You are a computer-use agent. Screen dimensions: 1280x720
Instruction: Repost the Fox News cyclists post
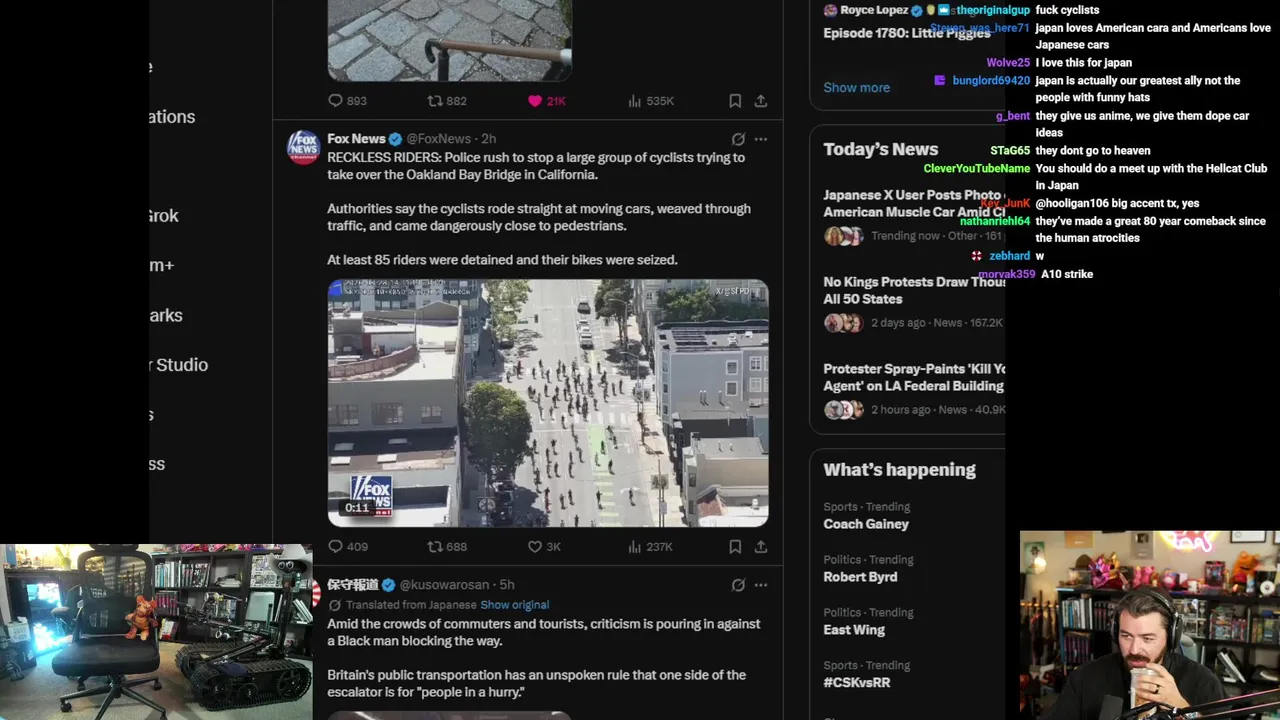click(x=447, y=547)
